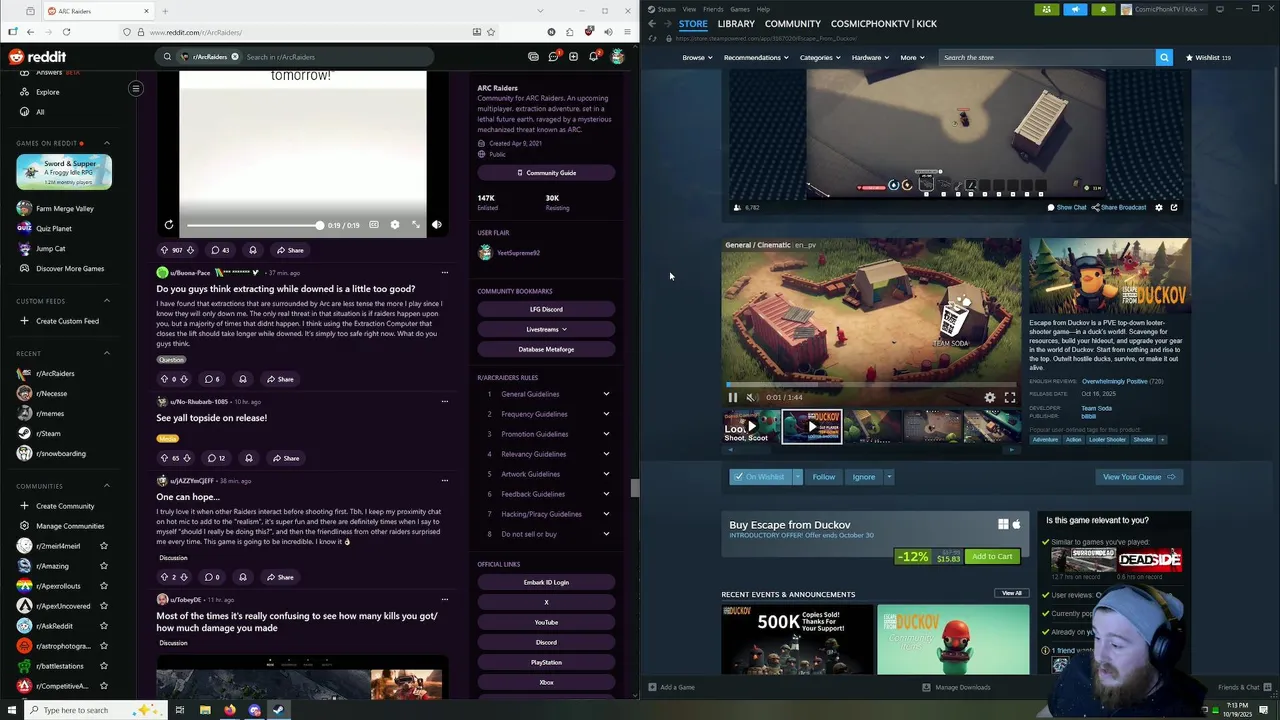This screenshot has height=720, width=1280.
Task: Open Steam COMMUNITY tab
Action: [793, 23]
